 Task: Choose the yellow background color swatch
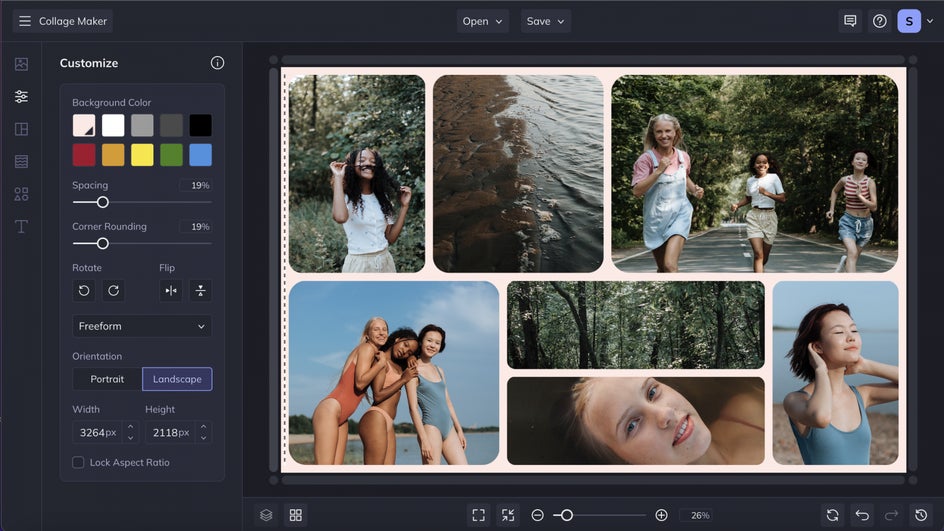click(142, 155)
